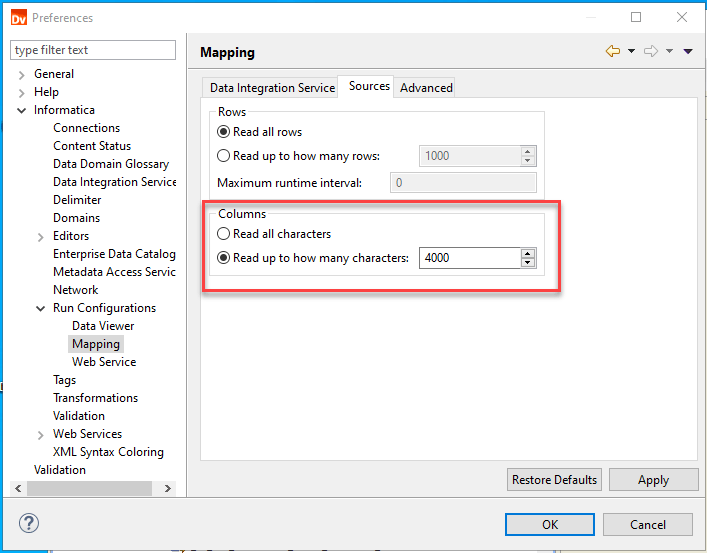Viewport: 707px width, 553px height.
Task: Select the Read all rows radio button
Action: 224,132
